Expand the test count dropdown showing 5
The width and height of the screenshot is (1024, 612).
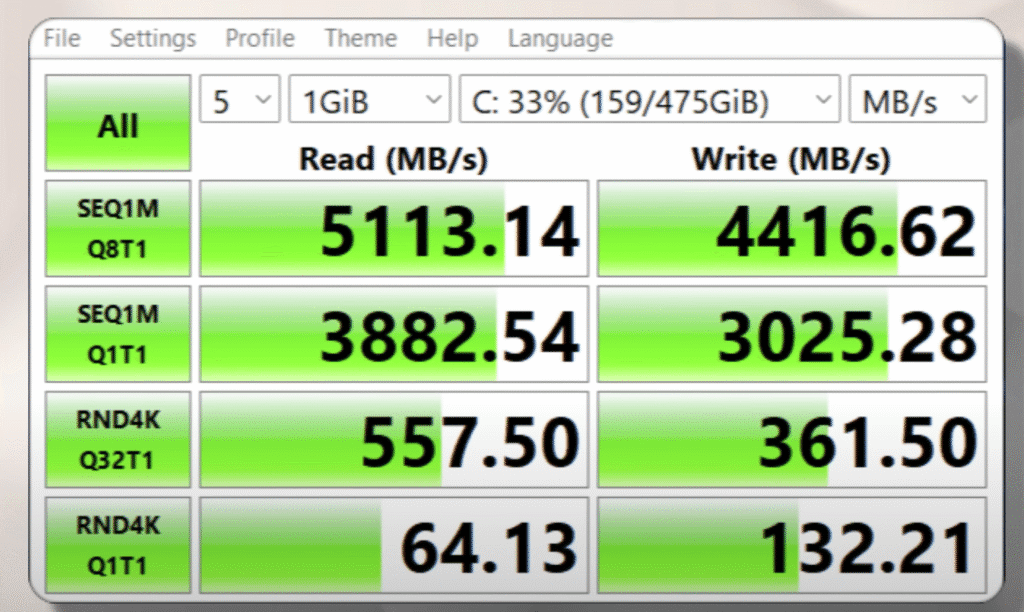(240, 100)
